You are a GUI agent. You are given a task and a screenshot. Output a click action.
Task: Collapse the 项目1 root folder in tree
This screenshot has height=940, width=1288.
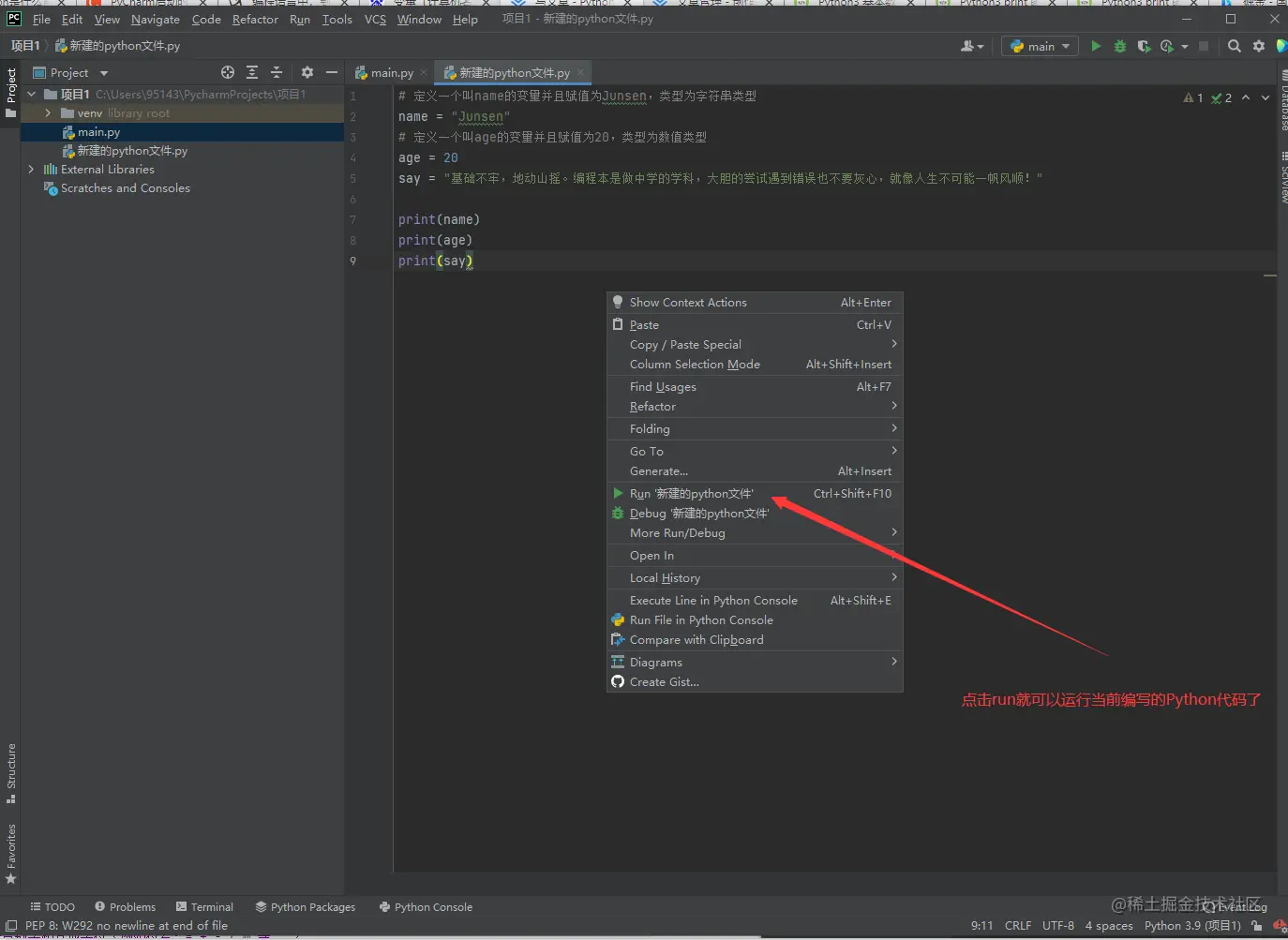(x=31, y=94)
